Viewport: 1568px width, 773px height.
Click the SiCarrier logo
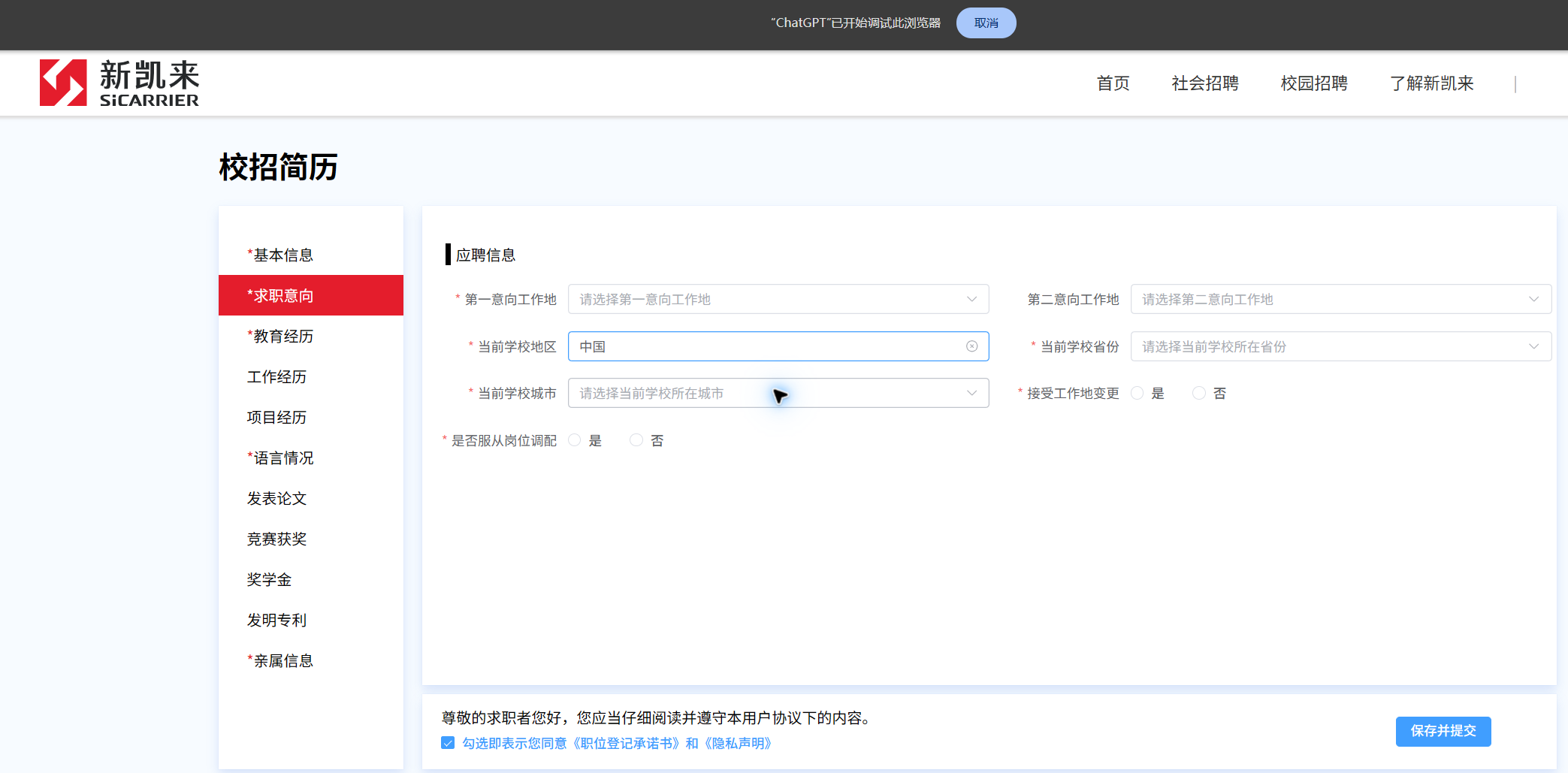pos(119,83)
